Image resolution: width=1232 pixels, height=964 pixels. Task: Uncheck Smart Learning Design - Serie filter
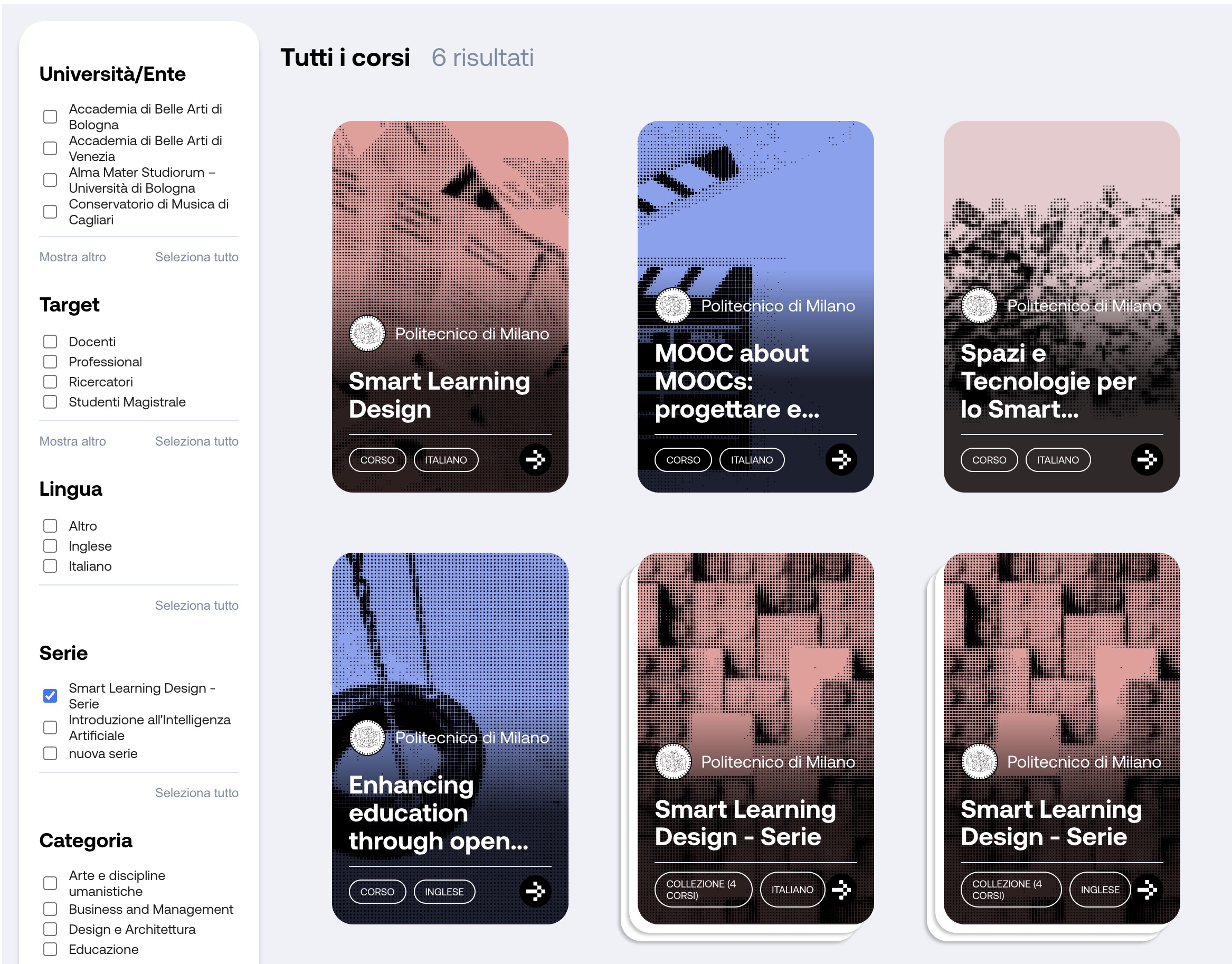(50, 696)
